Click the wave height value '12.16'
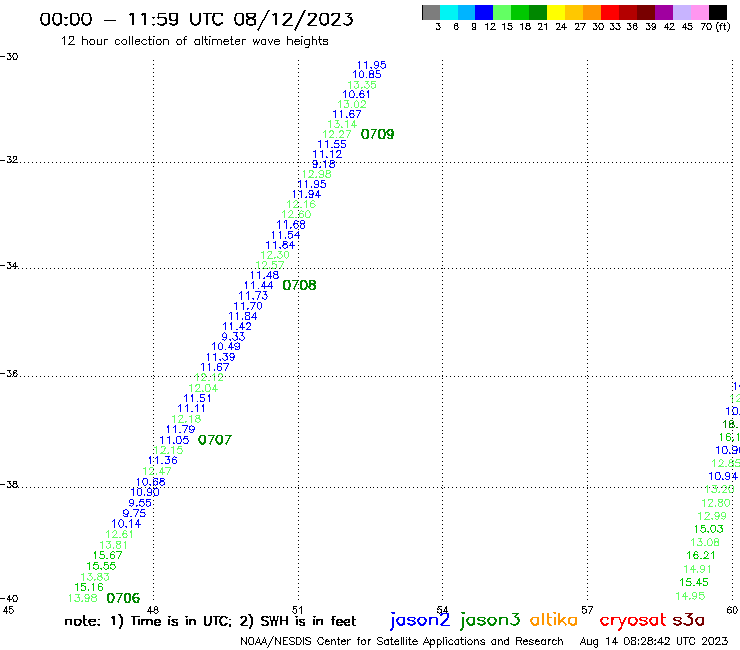The height and width of the screenshot is (650, 740). coord(301,204)
